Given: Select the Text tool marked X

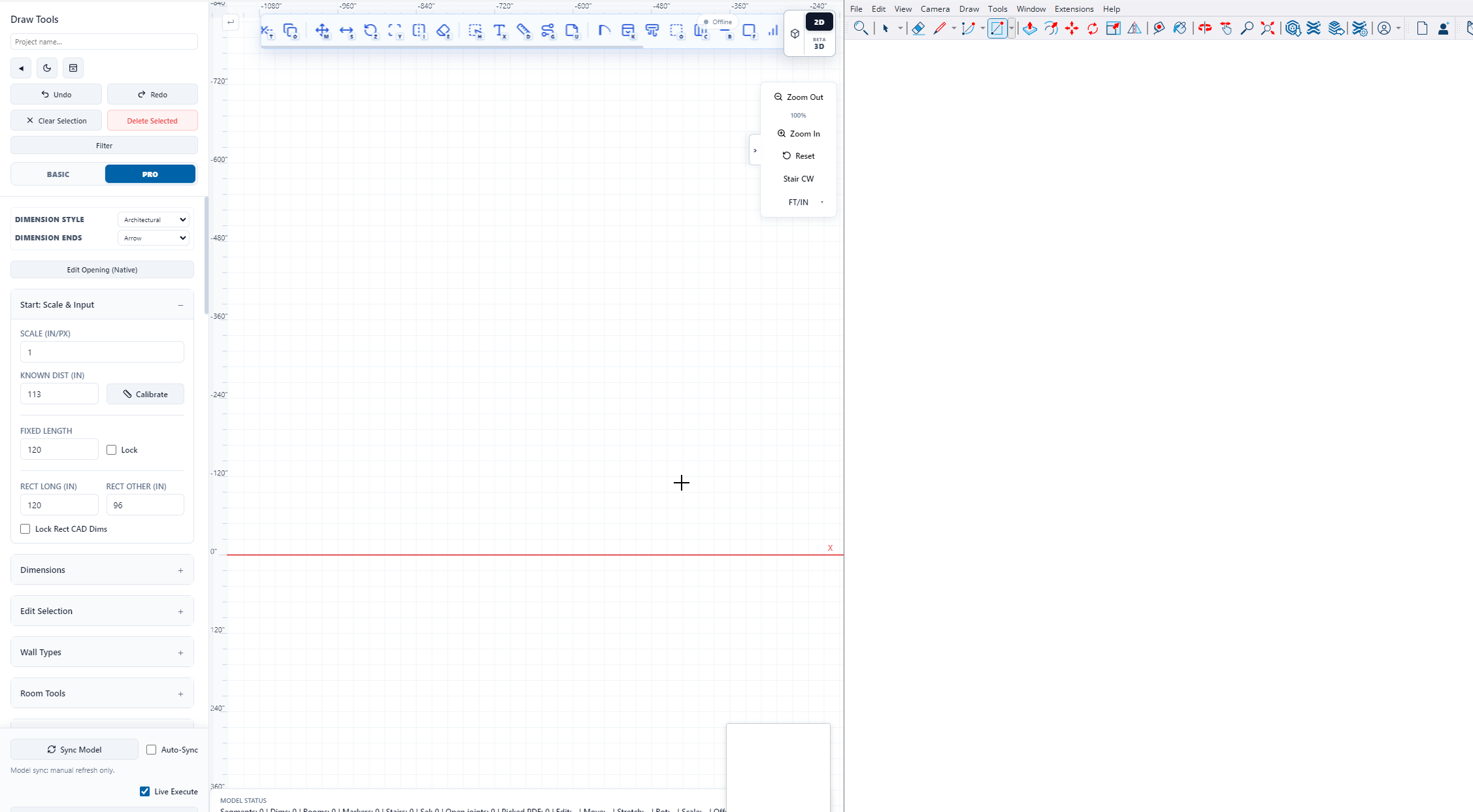Looking at the screenshot, I should pos(500,31).
